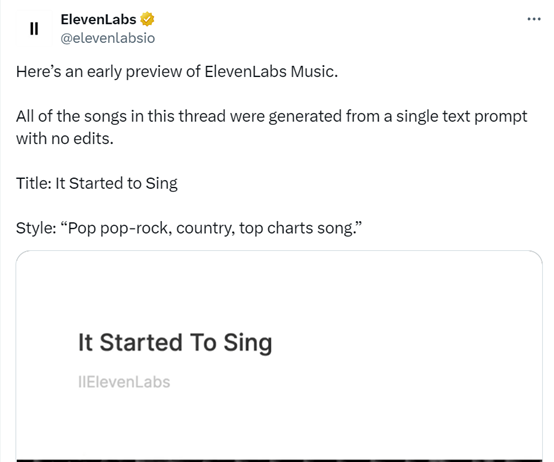Image resolution: width=554 pixels, height=462 pixels.
Task: Open the three-dot more options menu
Action: tap(534, 19)
